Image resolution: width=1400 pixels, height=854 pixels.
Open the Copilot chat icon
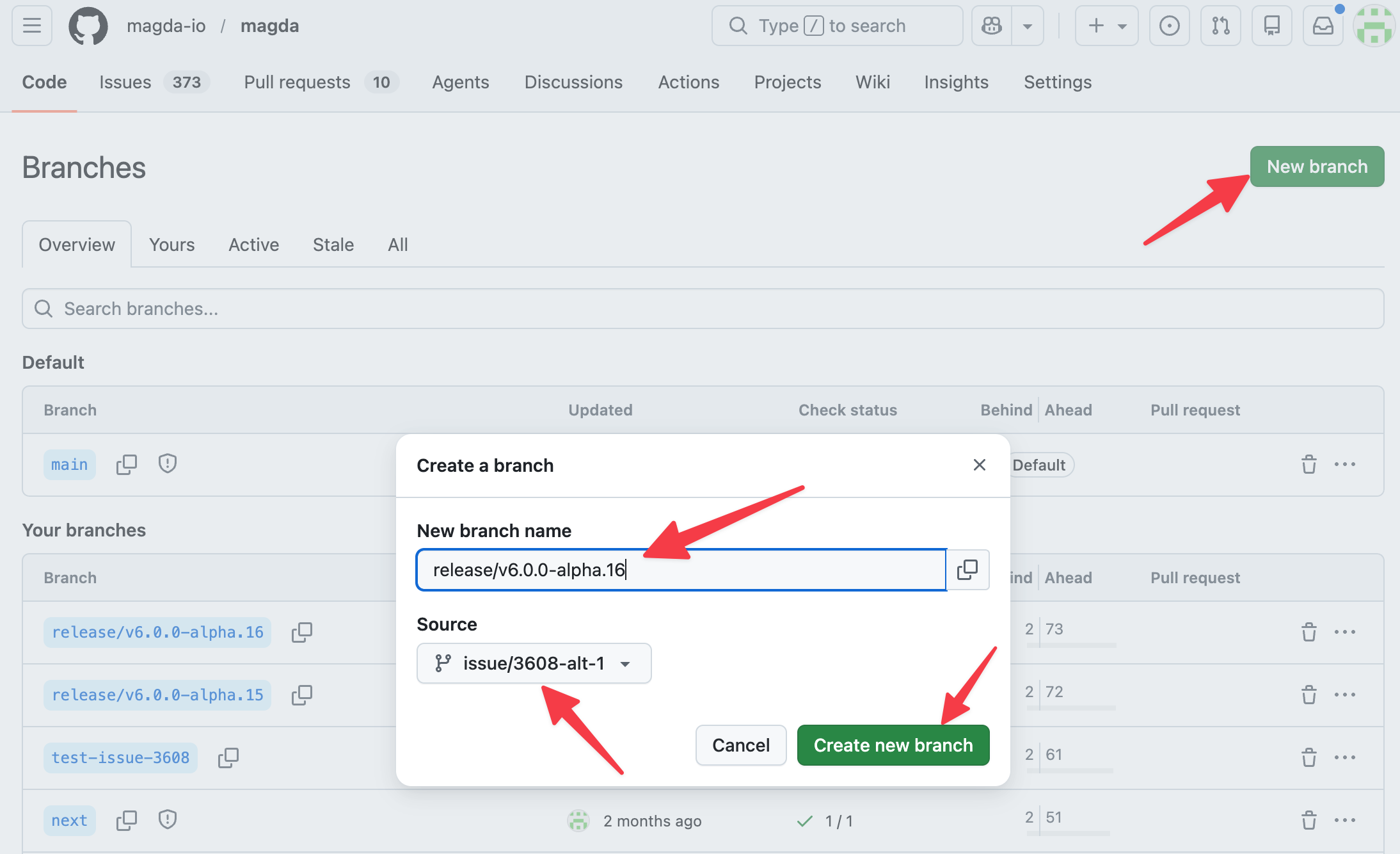coord(992,26)
